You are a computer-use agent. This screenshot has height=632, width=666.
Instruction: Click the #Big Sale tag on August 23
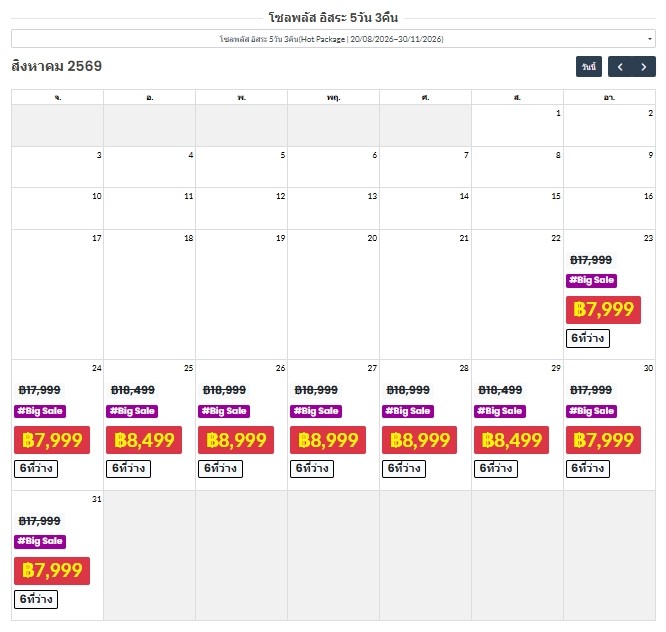click(x=591, y=281)
